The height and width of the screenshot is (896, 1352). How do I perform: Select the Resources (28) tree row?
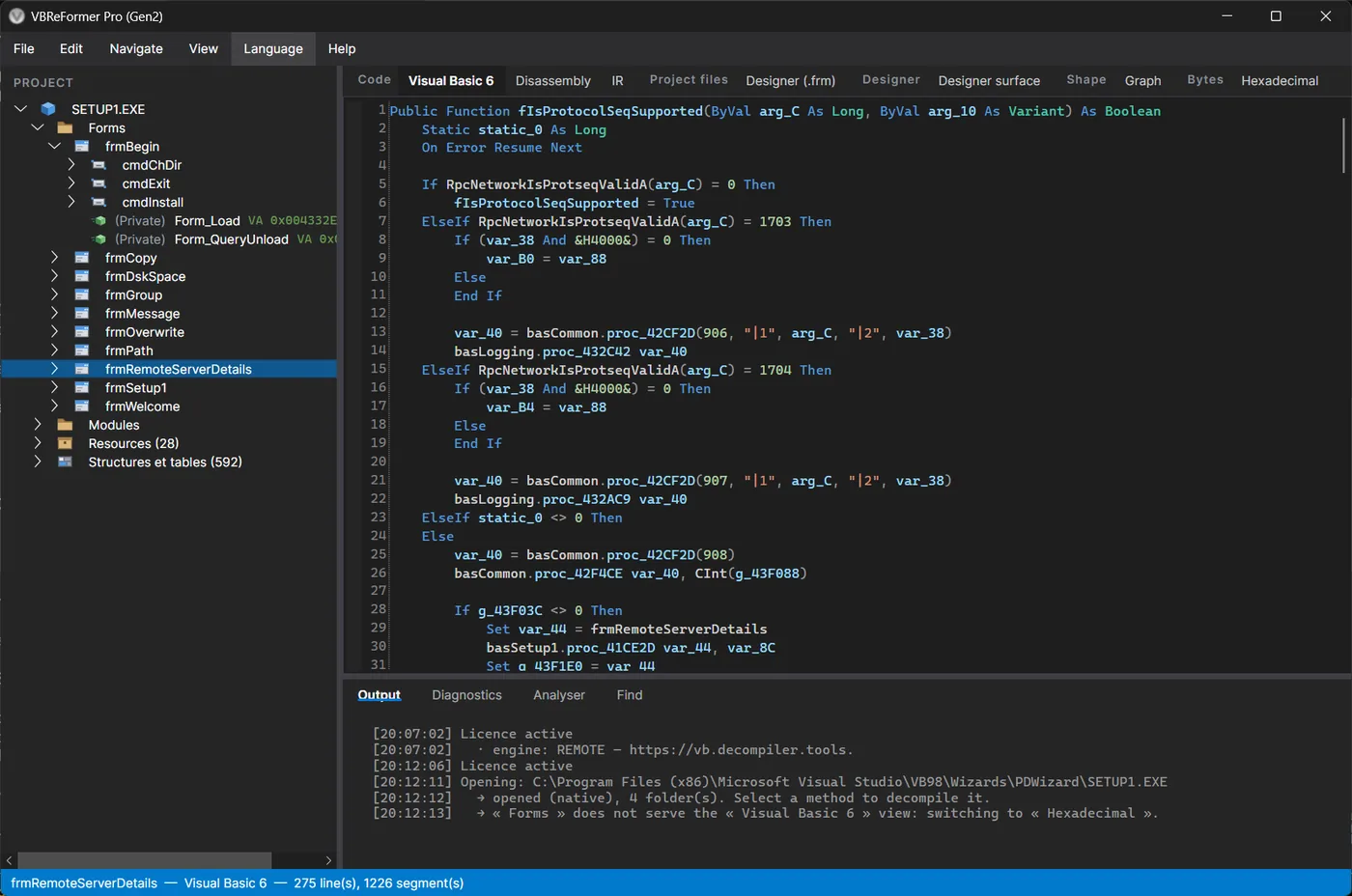click(x=169, y=443)
